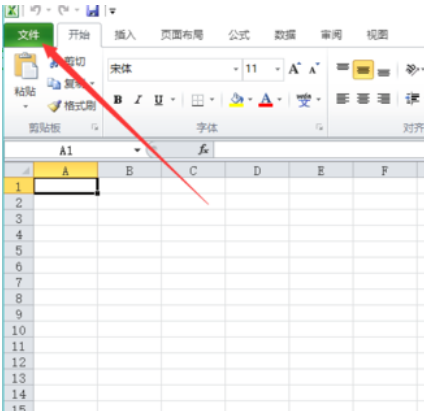Open the 审阅 (Review) tab
424x411 pixels.
pyautogui.click(x=331, y=35)
